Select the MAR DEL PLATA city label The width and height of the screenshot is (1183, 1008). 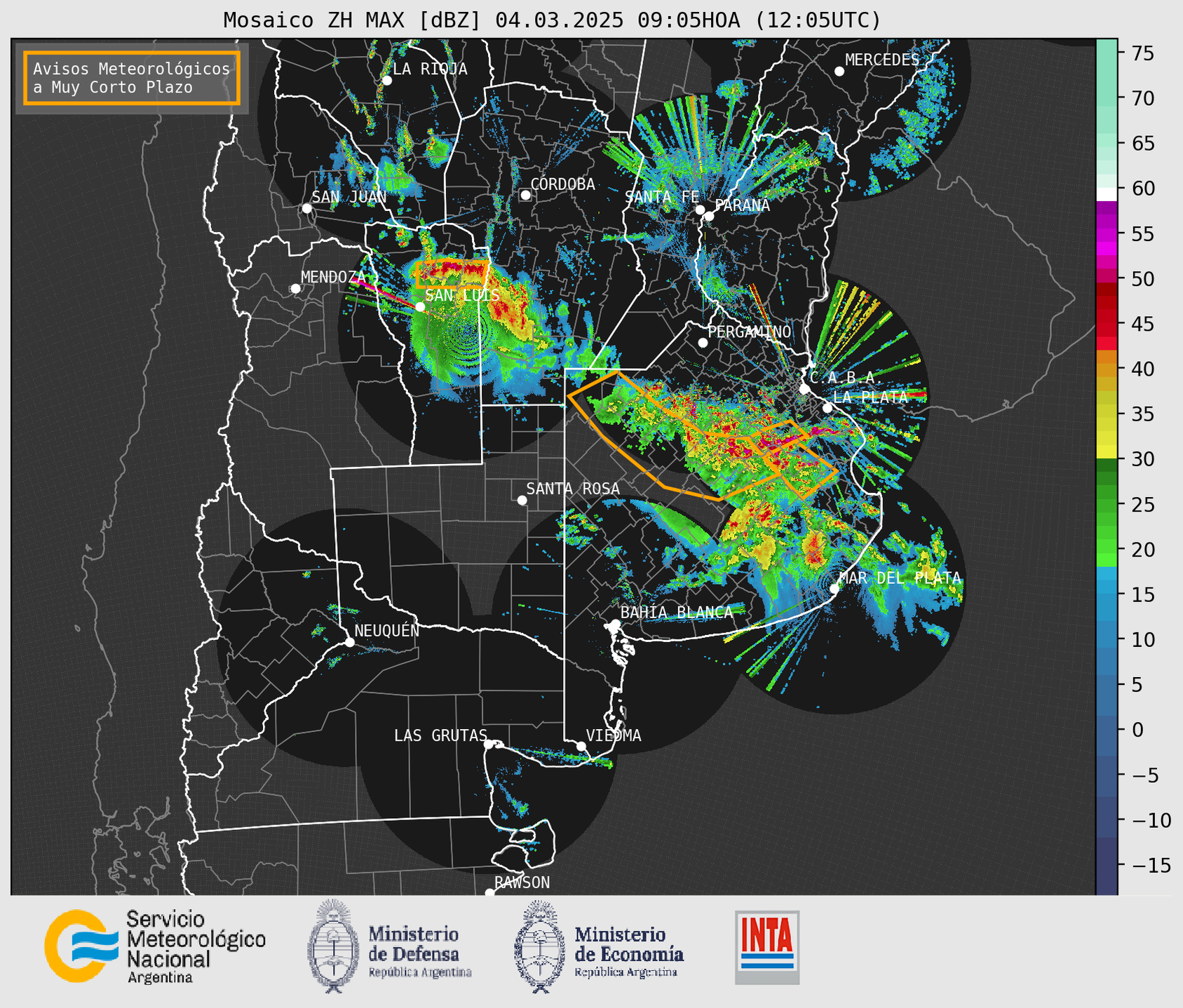[900, 578]
